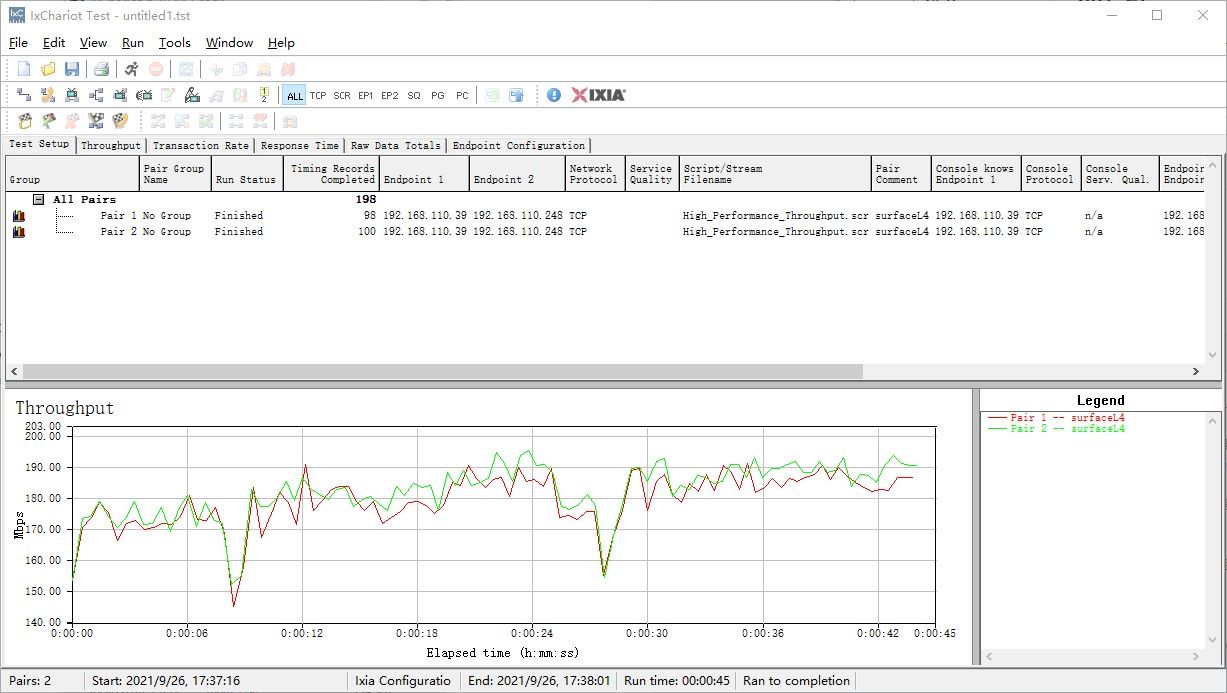The image size is (1227, 693).
Task: Click the Endpoint 2 column header
Action: (517, 174)
